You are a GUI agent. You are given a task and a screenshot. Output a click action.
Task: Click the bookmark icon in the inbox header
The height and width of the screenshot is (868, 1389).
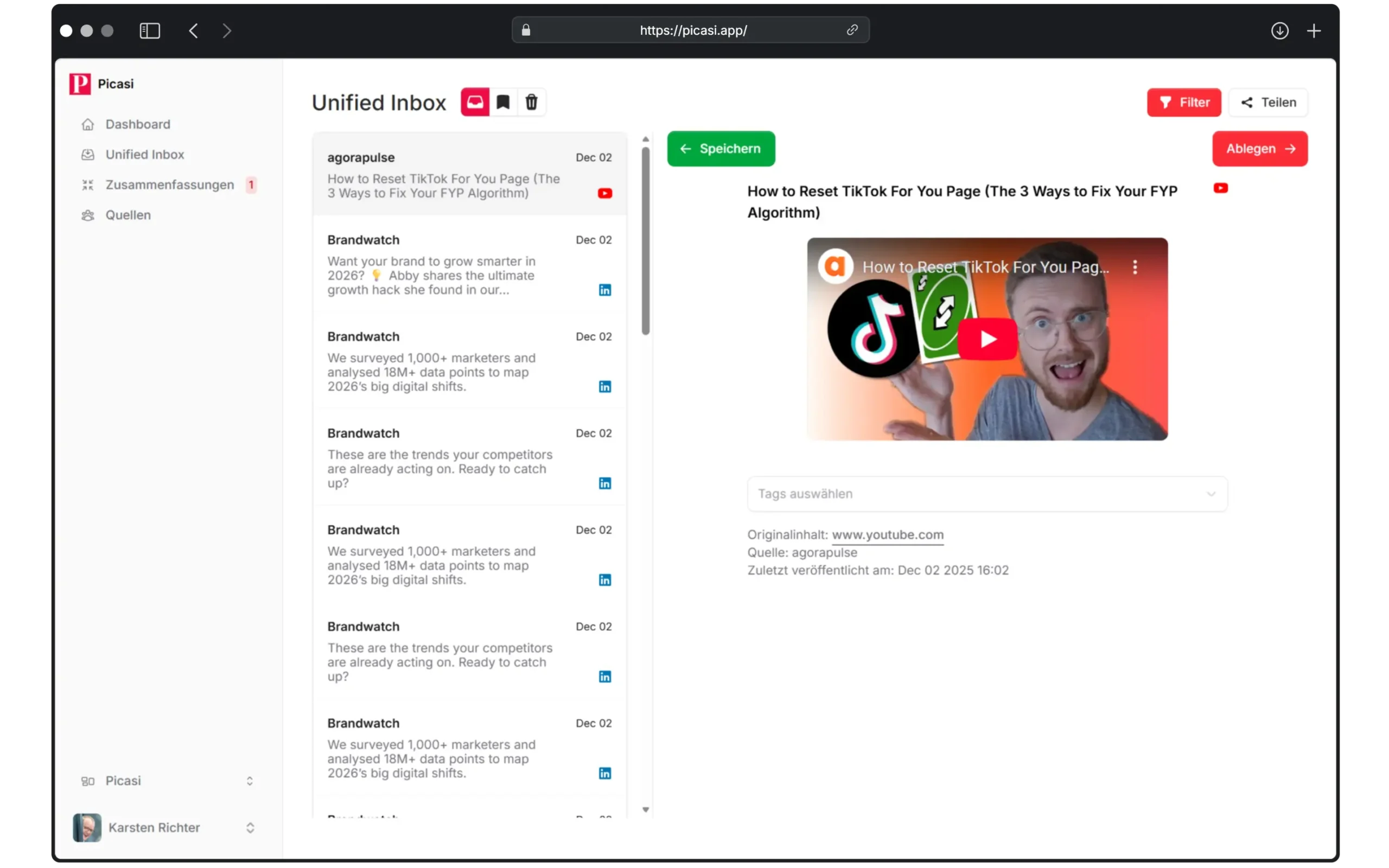pyautogui.click(x=503, y=102)
